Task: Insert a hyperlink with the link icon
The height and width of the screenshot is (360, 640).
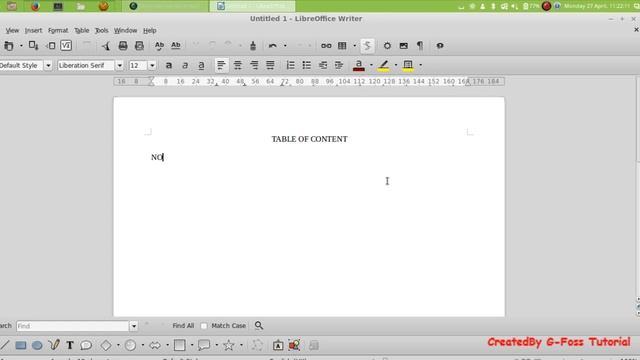Action: point(326,46)
